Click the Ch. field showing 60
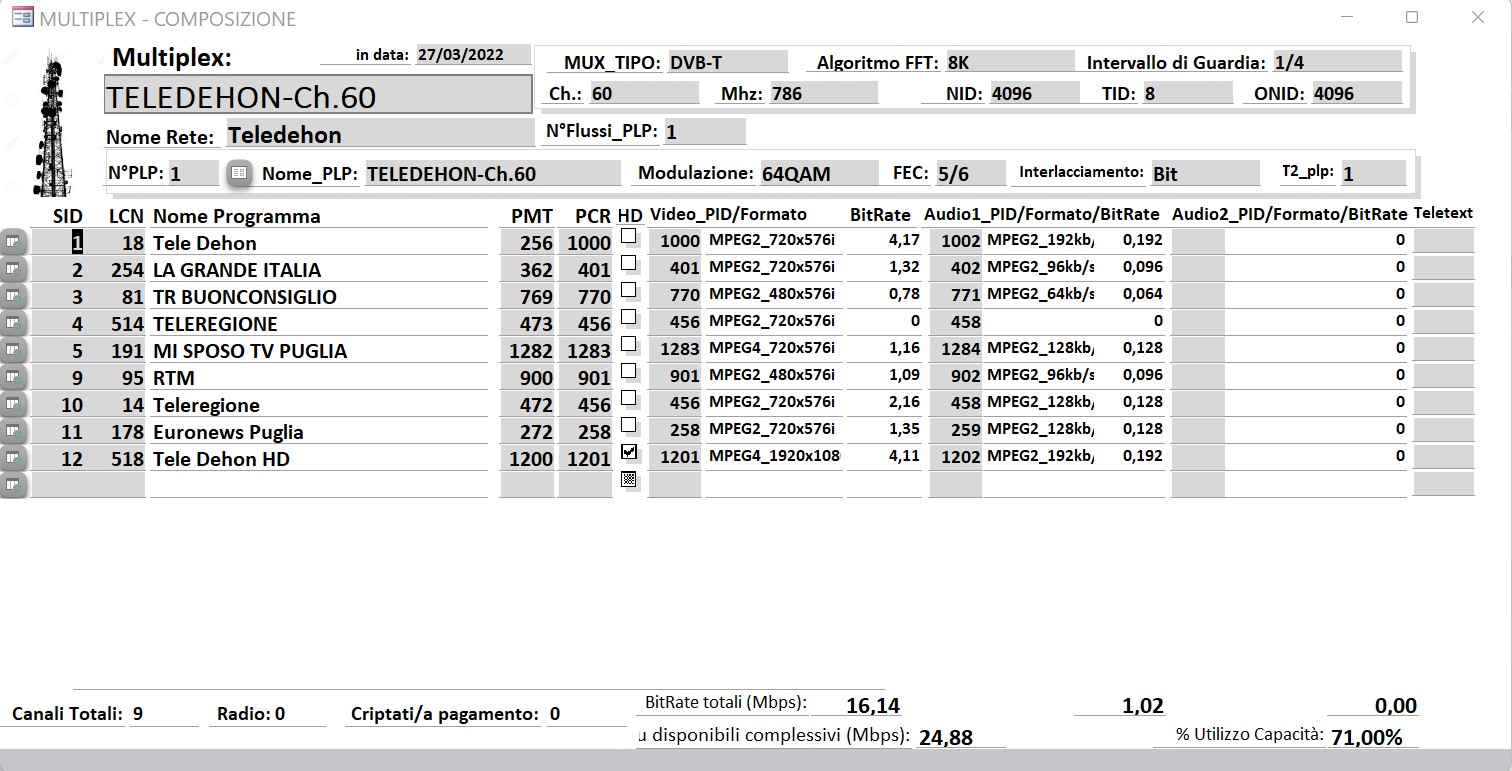Screen dimensions: 1512x771 pyautogui.click(x=644, y=94)
